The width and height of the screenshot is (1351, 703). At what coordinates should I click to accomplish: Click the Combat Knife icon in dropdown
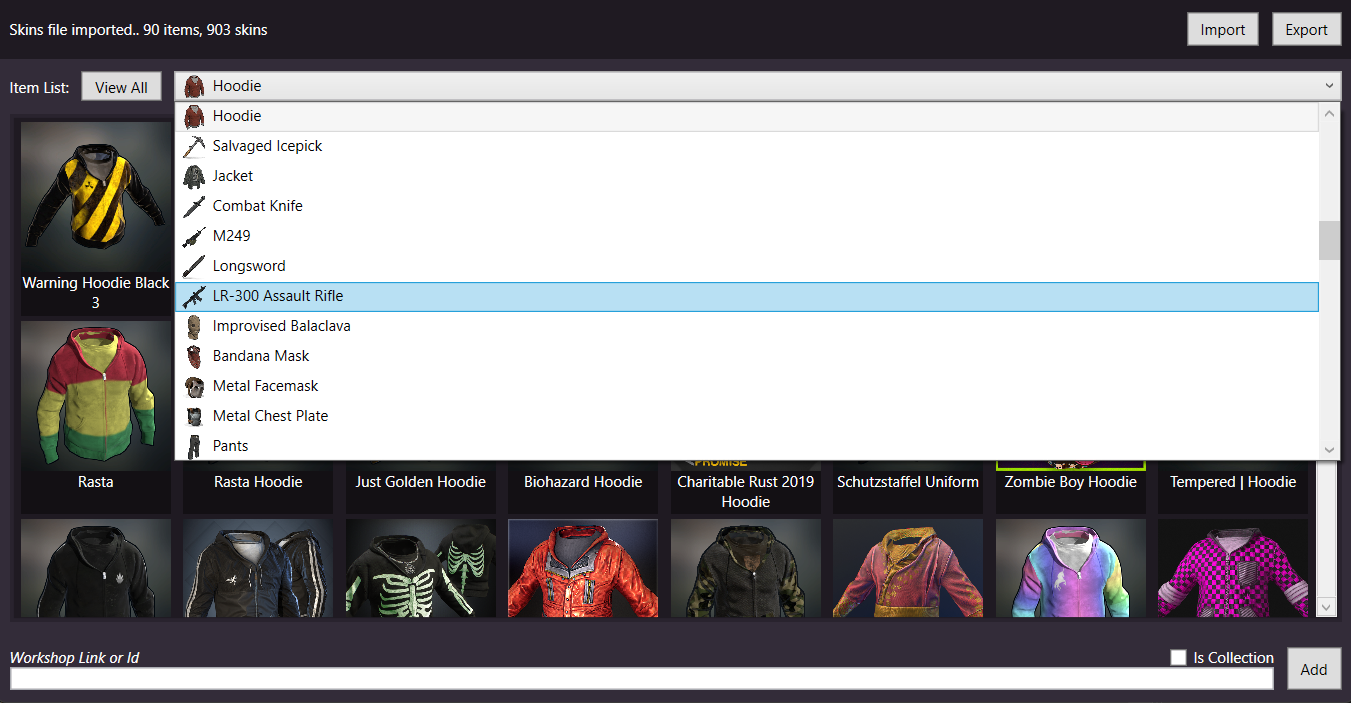(x=194, y=206)
